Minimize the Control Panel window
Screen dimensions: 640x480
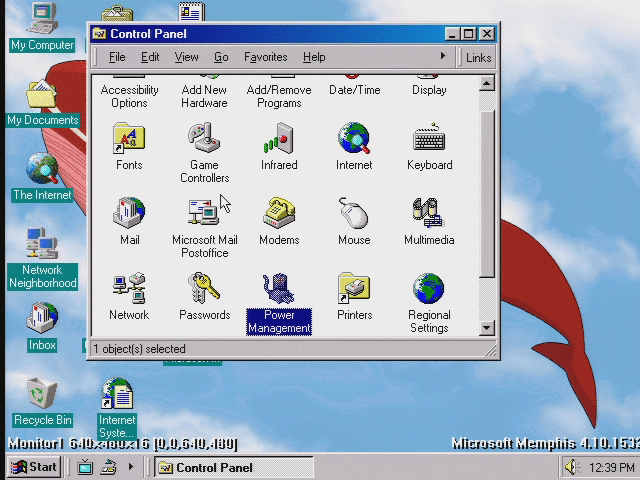pos(452,34)
